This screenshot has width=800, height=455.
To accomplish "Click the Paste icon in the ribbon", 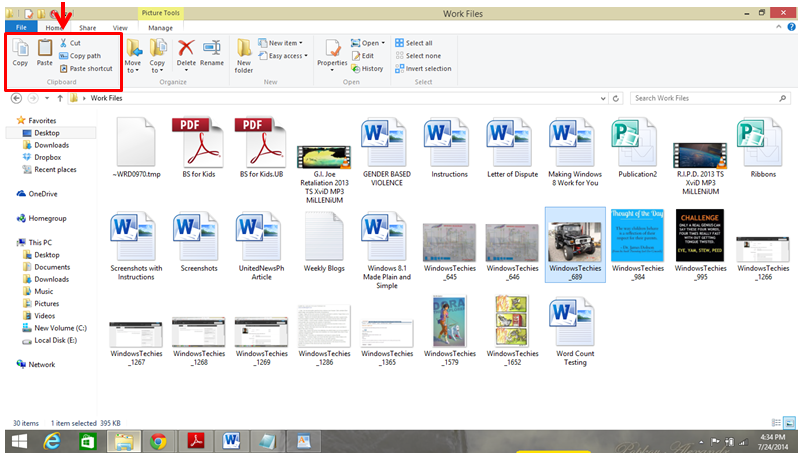I will point(45,50).
